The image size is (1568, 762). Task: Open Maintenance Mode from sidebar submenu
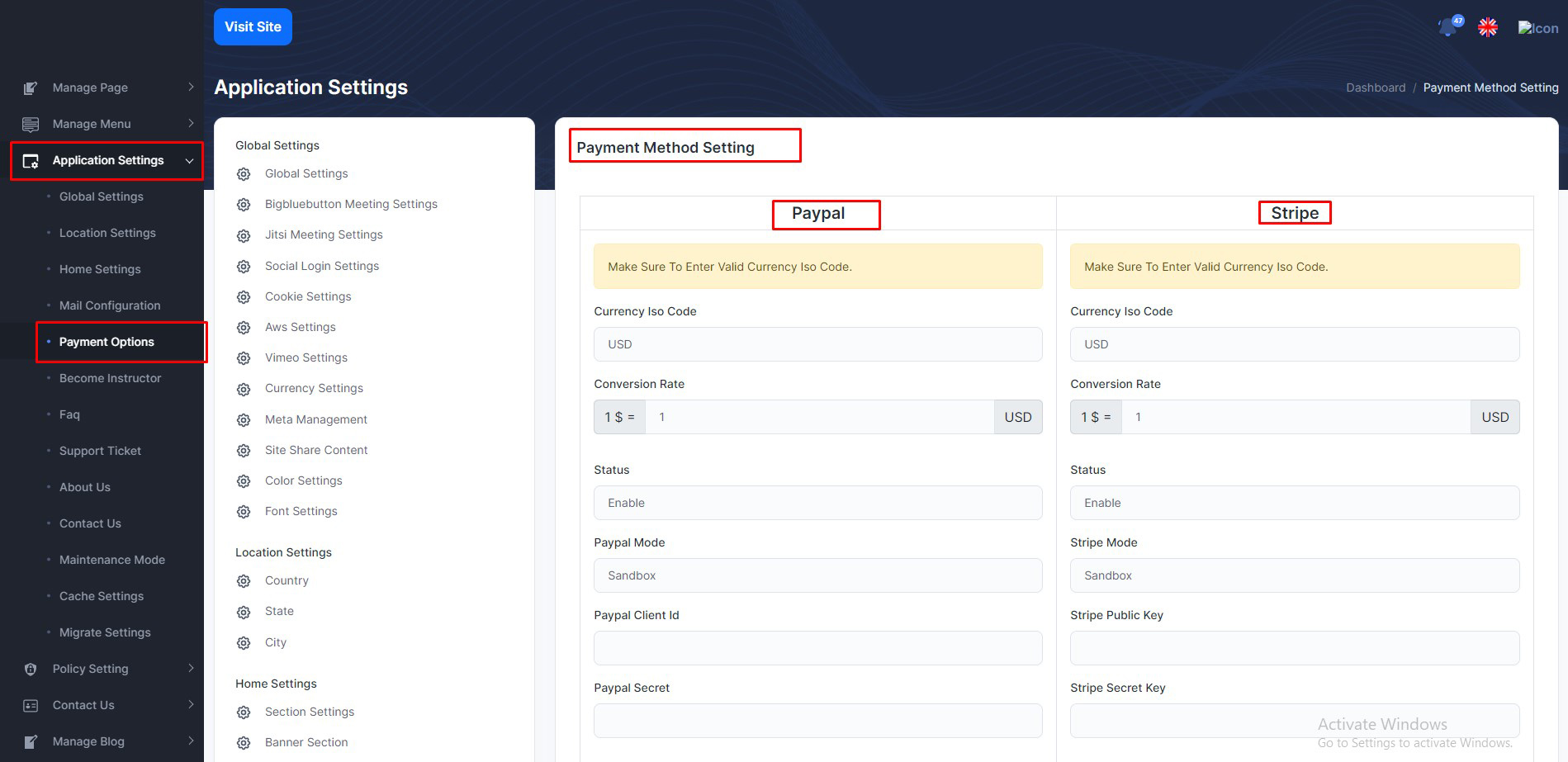(x=112, y=560)
